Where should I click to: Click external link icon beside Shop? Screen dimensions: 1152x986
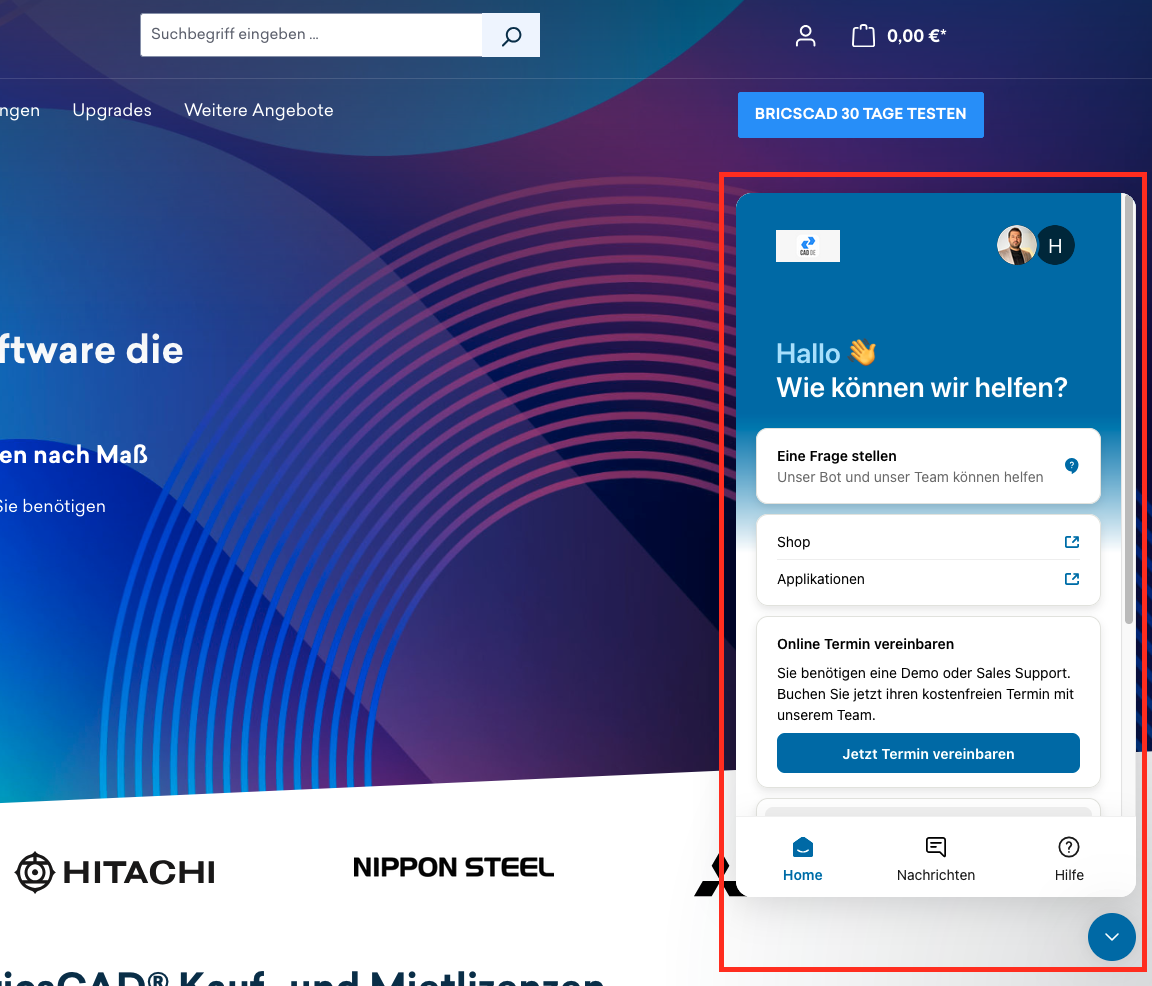click(x=1071, y=542)
